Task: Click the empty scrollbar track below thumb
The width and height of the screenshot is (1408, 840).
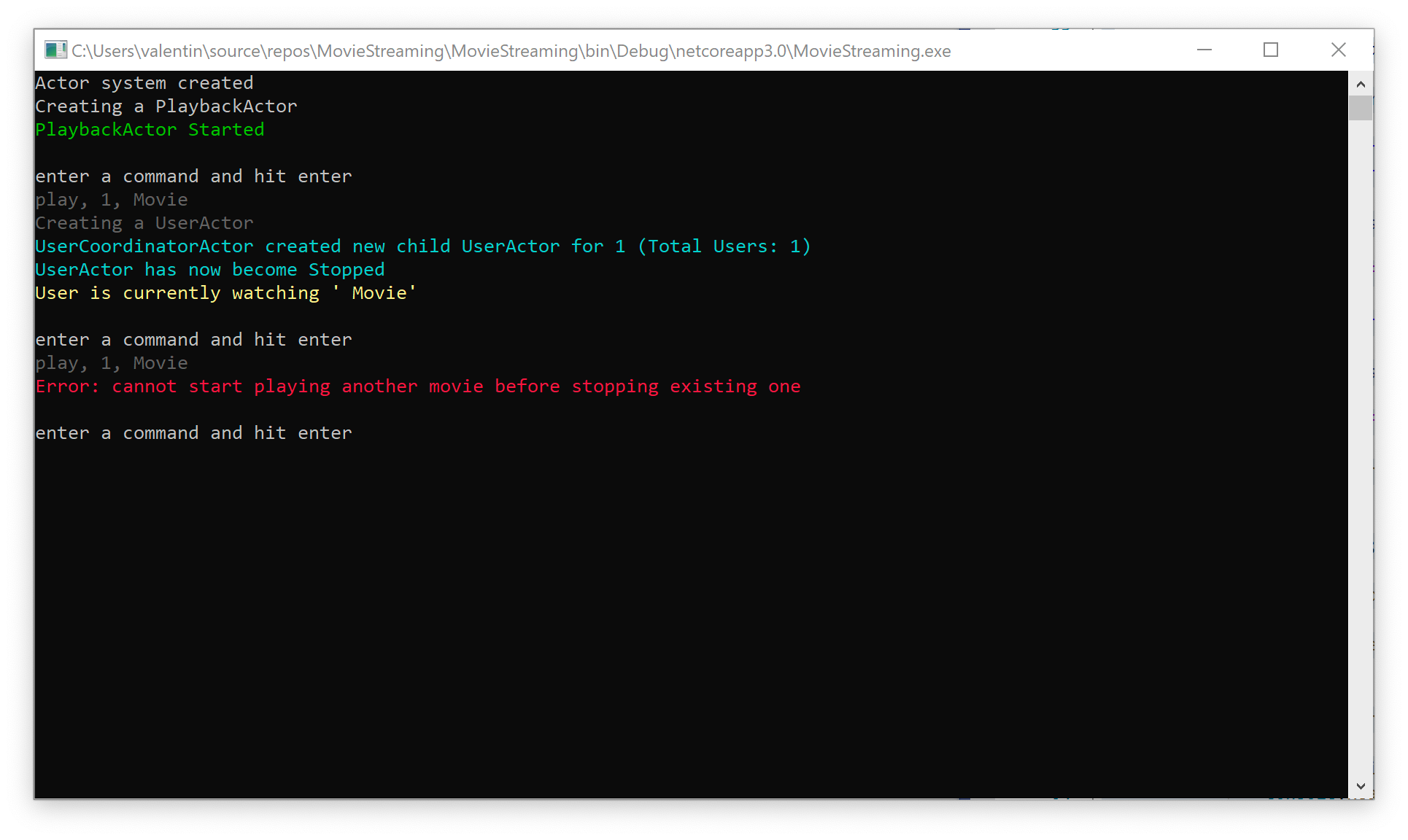Action: 1361,437
